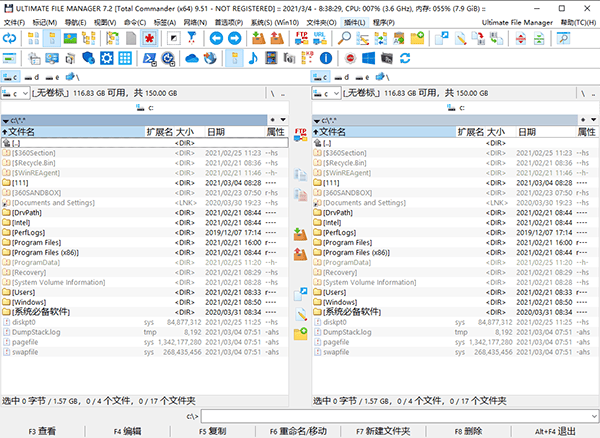Sort left panel by 日期 column header
The height and width of the screenshot is (438, 600).
tap(234, 132)
